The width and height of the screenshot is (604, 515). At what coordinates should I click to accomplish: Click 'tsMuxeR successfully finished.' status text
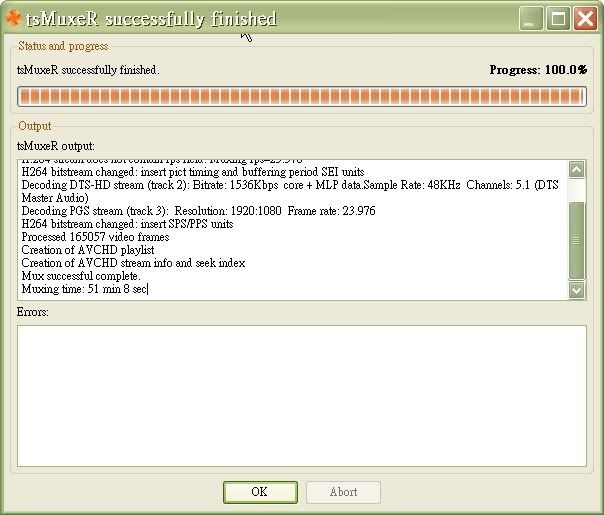(x=88, y=70)
